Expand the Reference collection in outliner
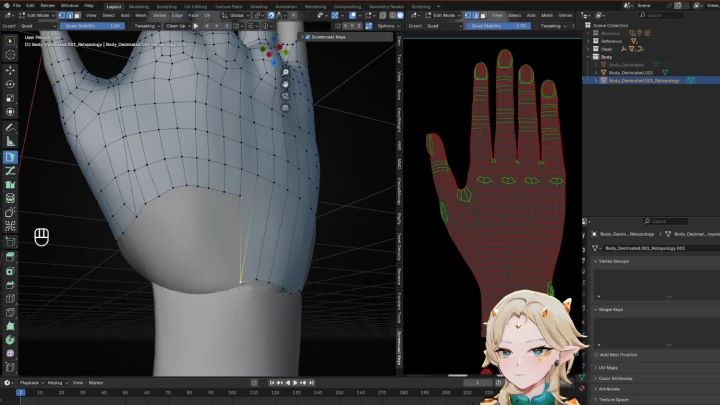The image size is (720, 405). click(x=589, y=41)
